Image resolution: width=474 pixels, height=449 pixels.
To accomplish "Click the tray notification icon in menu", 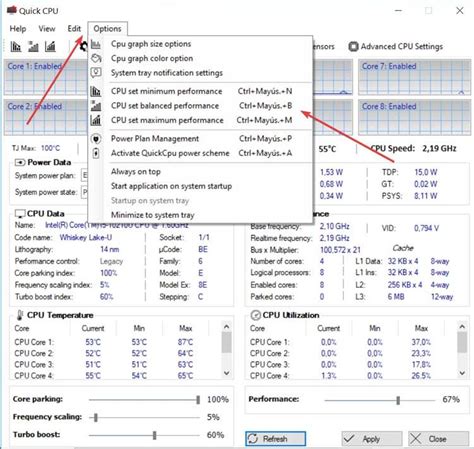I will click(x=96, y=73).
